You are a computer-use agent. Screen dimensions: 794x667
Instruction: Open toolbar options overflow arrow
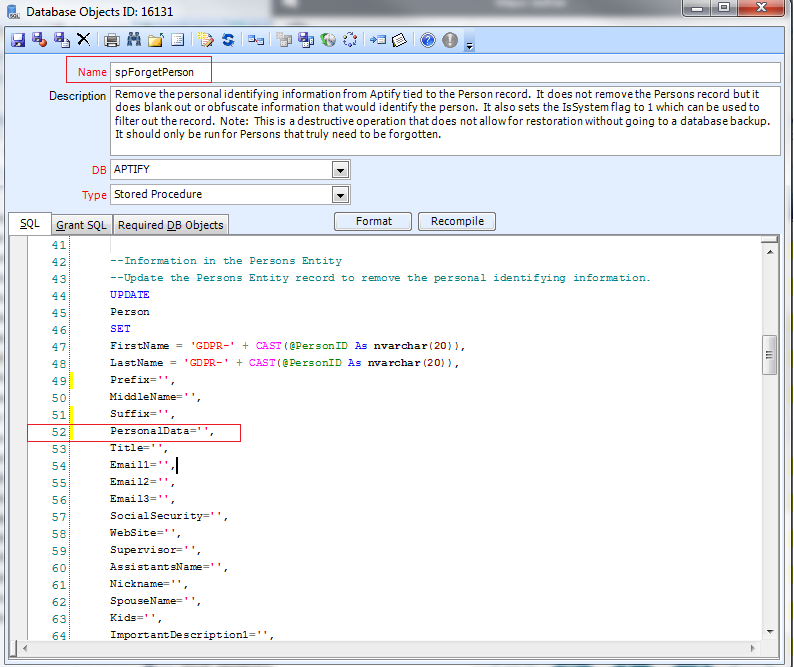(x=469, y=46)
